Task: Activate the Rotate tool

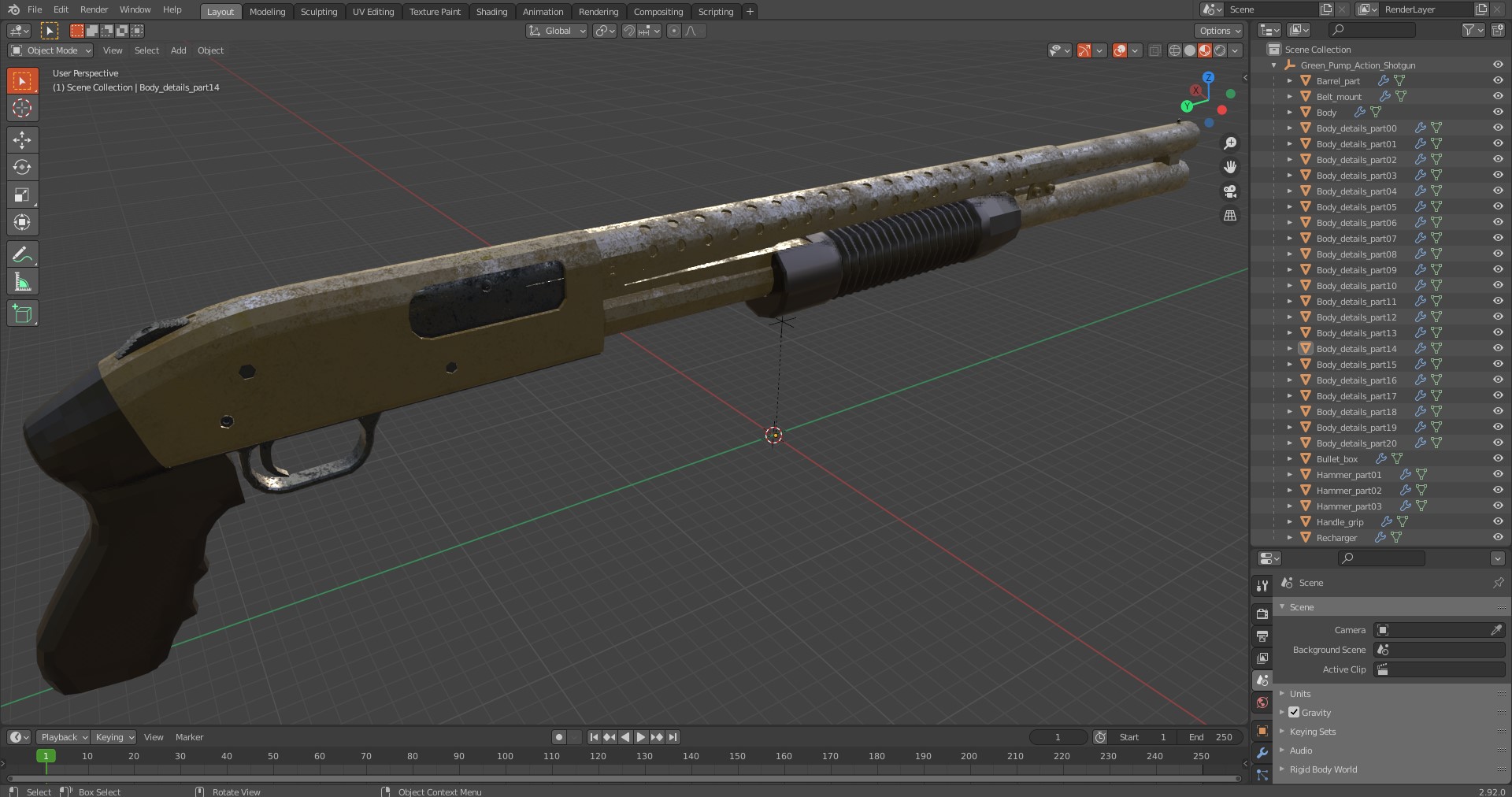Action: tap(22, 167)
